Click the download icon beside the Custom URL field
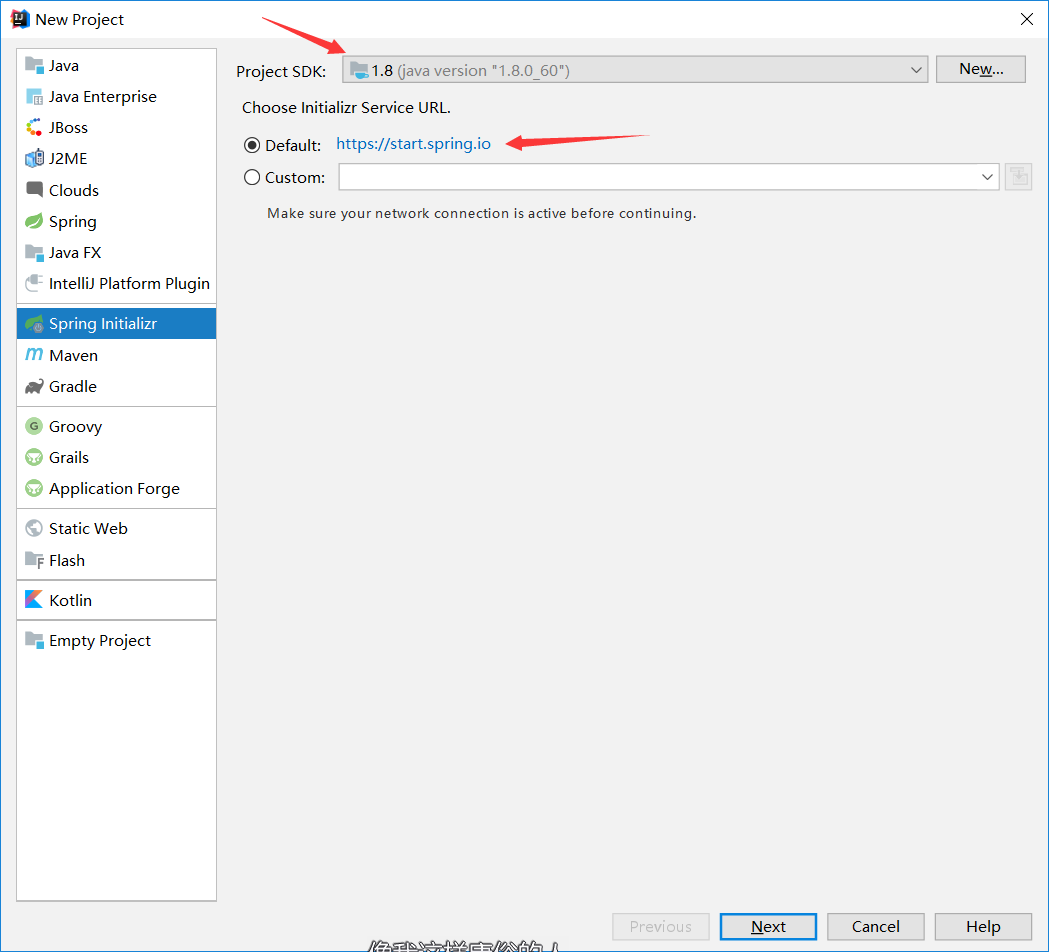 coord(1018,177)
